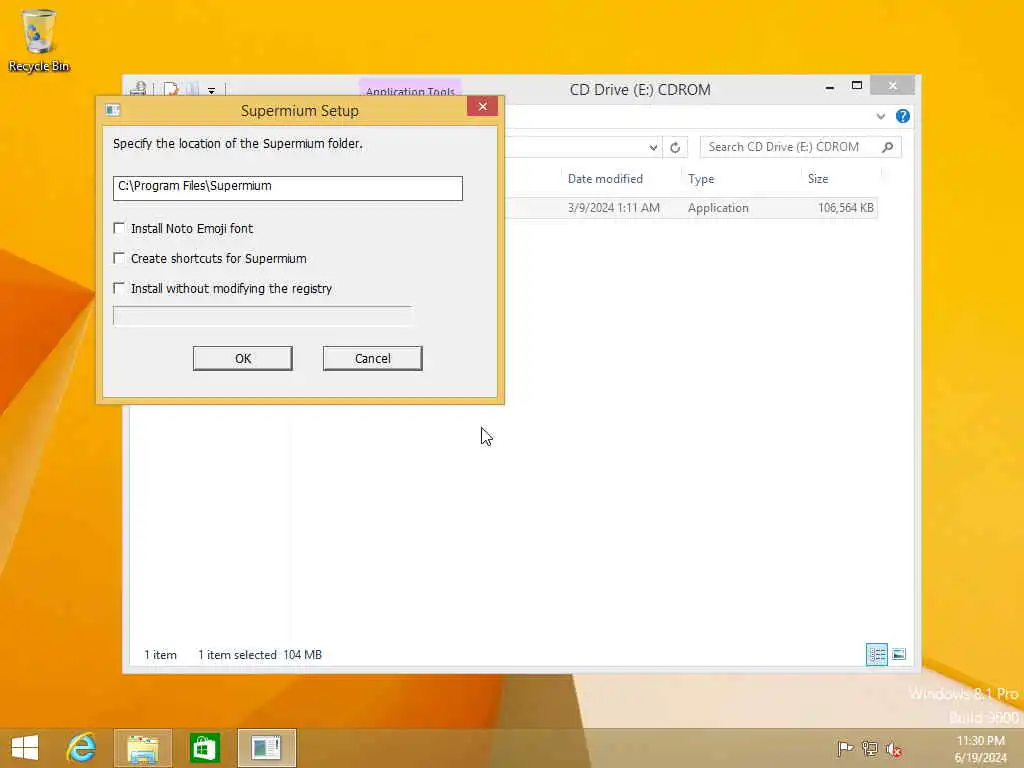Expand the Explorer ribbon chevron
Image resolution: width=1024 pixels, height=768 pixels.
pyautogui.click(x=881, y=116)
